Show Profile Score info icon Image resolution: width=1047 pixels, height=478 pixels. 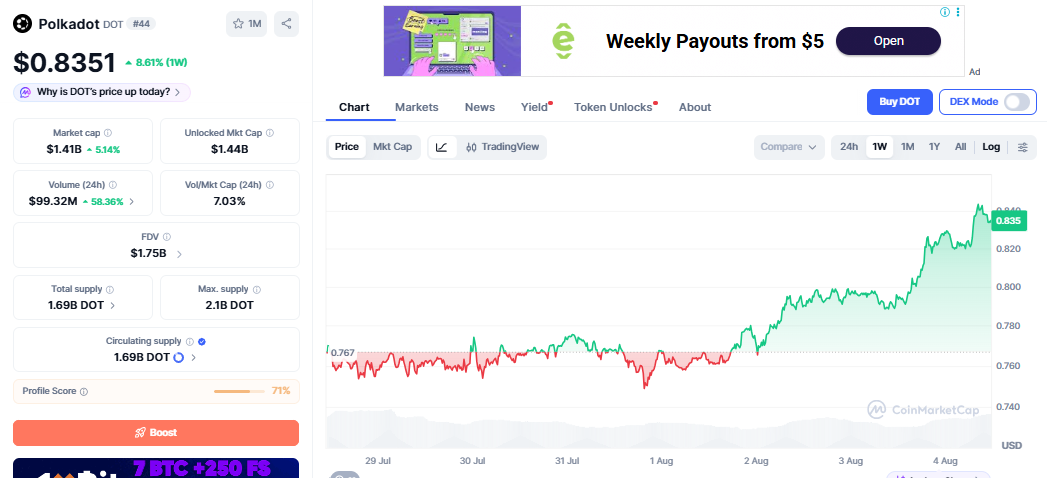(x=84, y=392)
